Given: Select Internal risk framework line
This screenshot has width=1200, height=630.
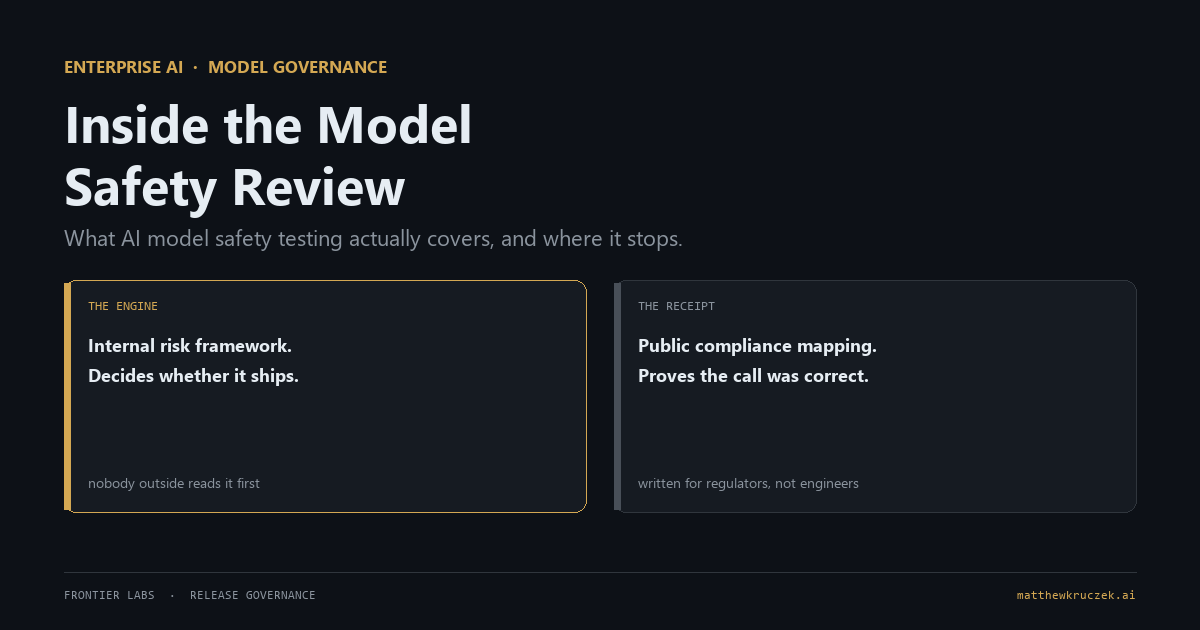Looking at the screenshot, I should tap(190, 346).
